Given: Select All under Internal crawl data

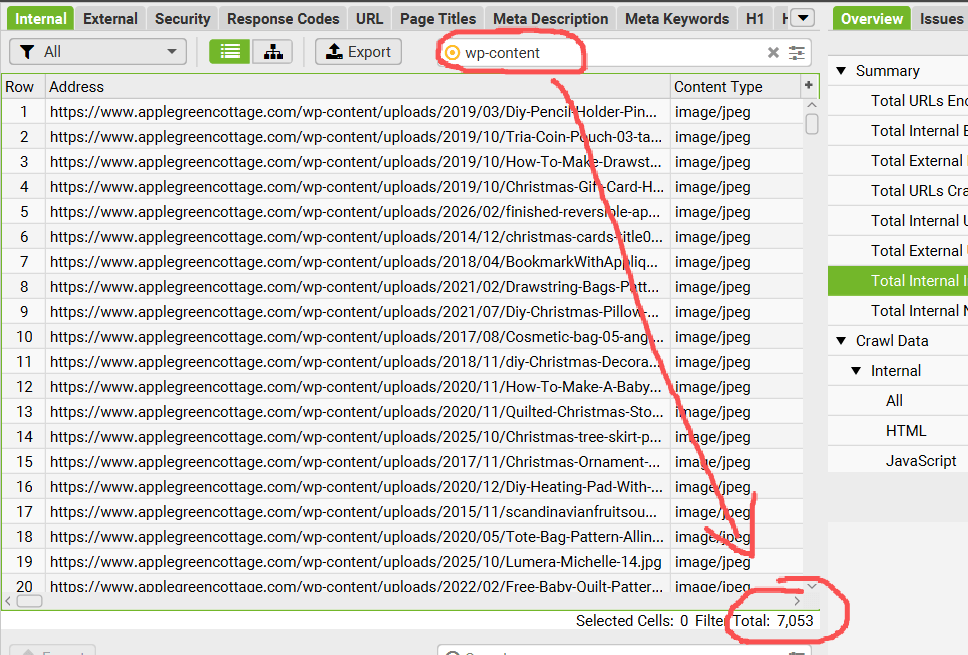Looking at the screenshot, I should [894, 401].
